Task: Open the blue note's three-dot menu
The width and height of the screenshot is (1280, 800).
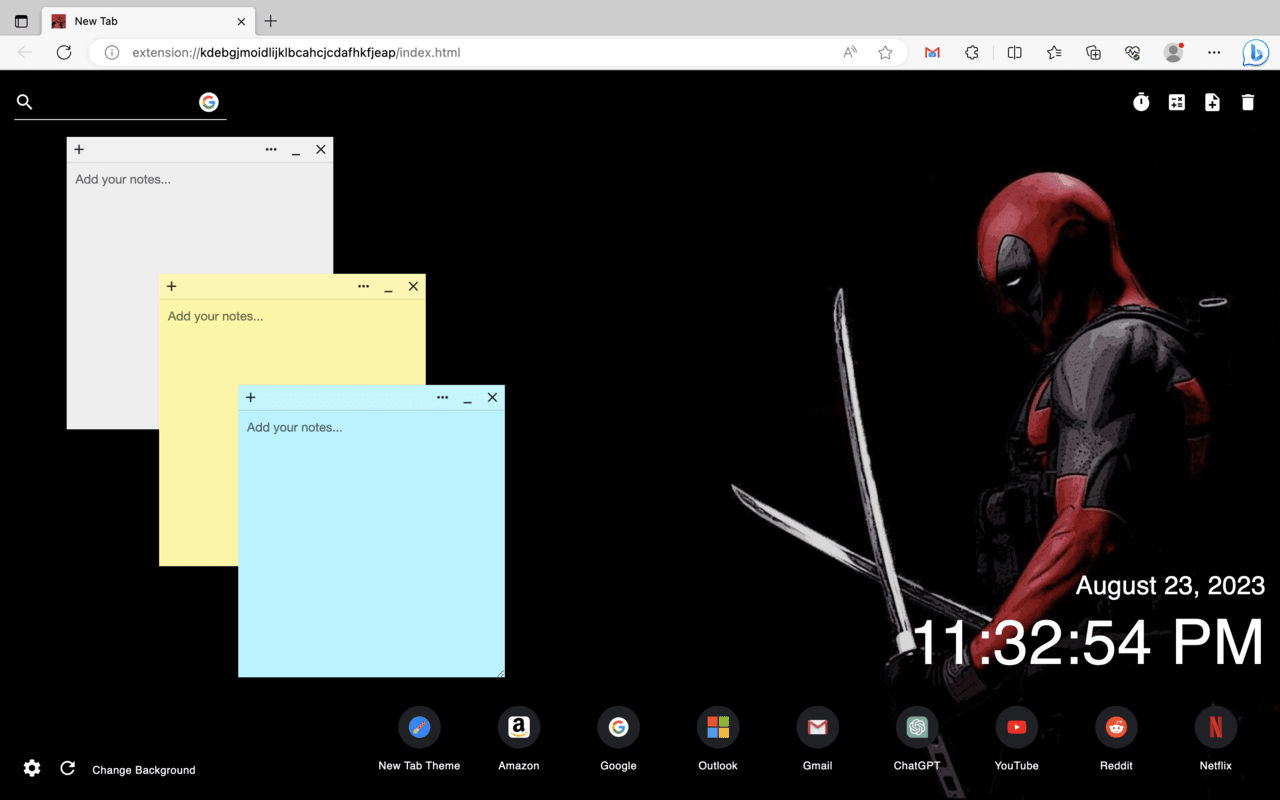Action: 442,397
